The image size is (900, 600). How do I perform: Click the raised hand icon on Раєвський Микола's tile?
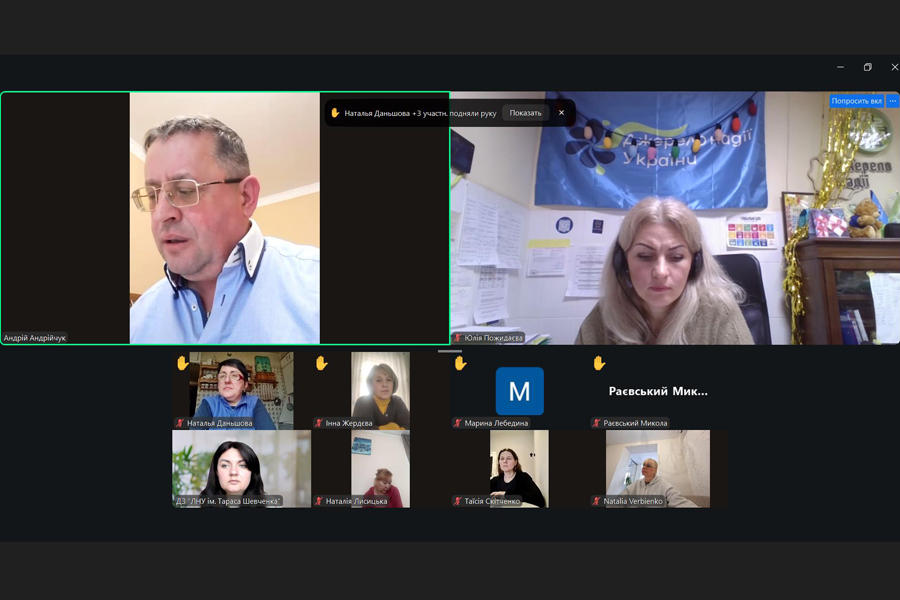[x=599, y=363]
